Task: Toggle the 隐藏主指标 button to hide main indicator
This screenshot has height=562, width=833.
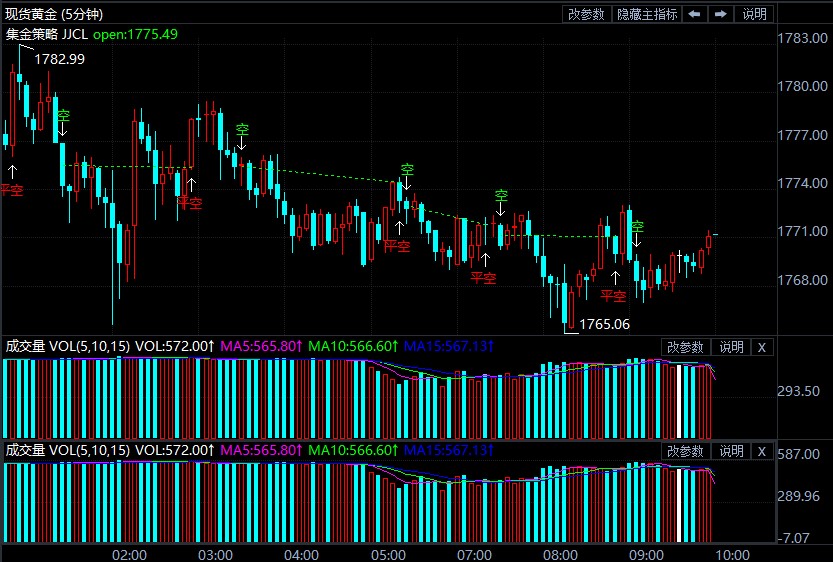Action: coord(647,14)
